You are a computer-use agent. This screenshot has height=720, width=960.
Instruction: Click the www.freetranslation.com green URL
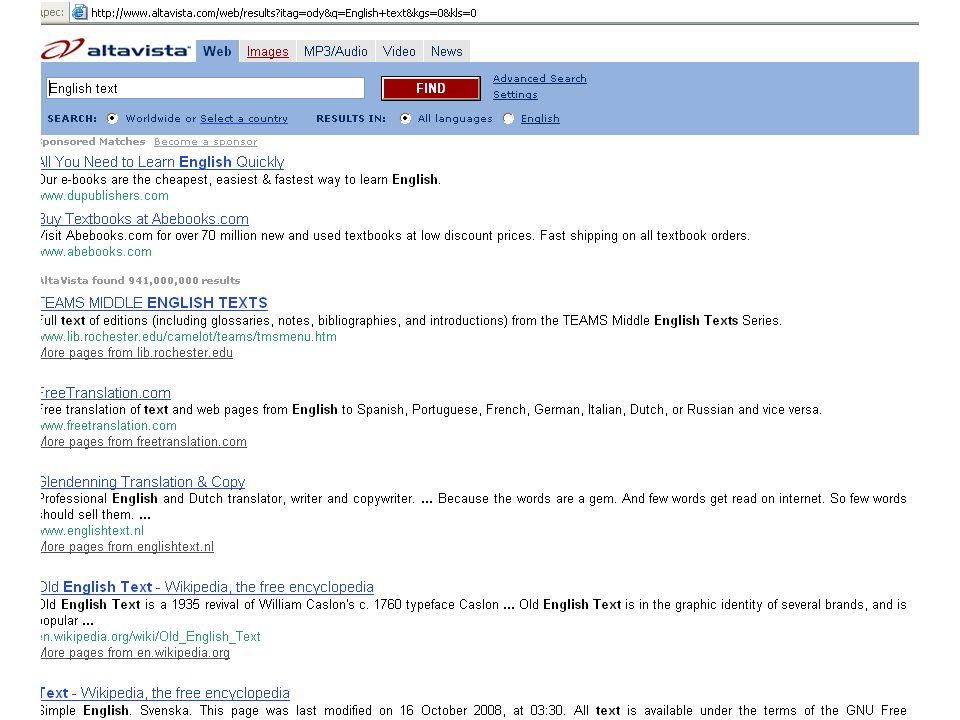click(109, 426)
